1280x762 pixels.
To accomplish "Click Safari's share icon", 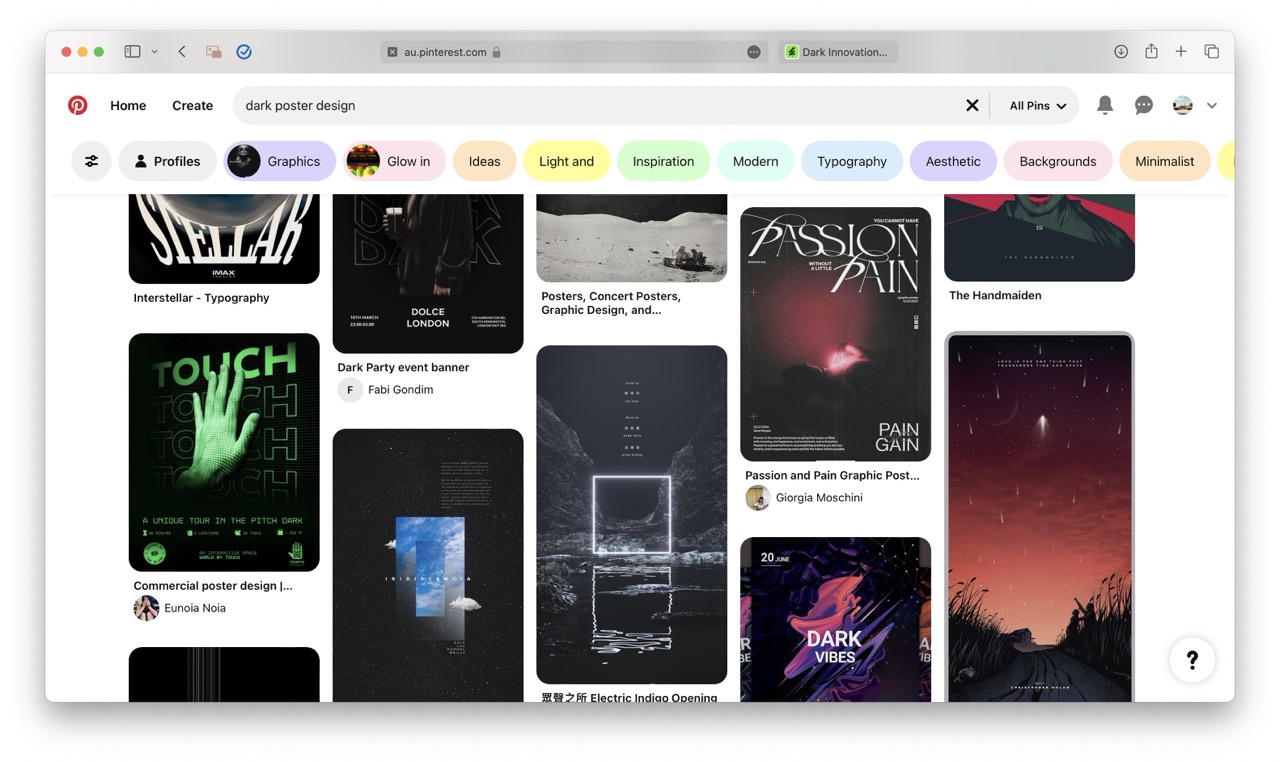I will pyautogui.click(x=1150, y=51).
